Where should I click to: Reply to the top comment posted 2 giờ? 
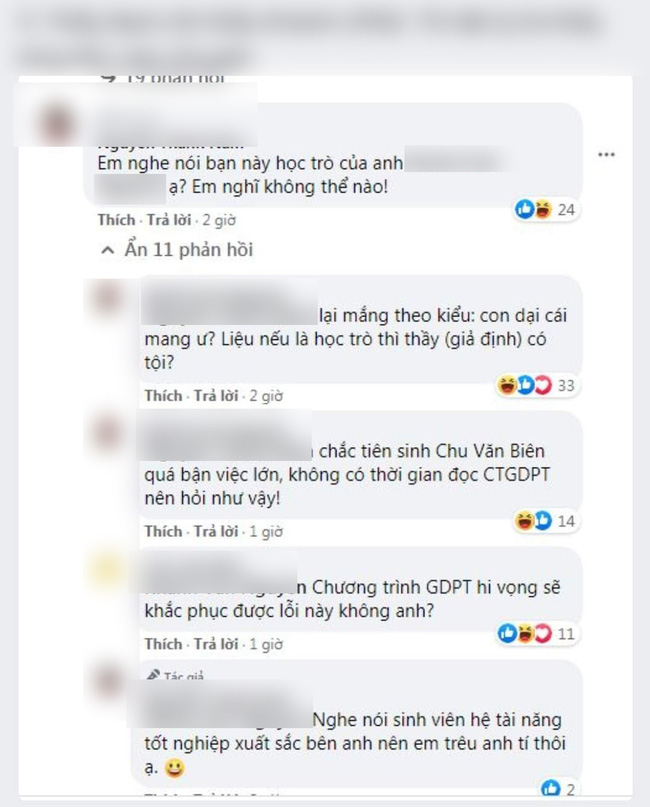pos(169,220)
